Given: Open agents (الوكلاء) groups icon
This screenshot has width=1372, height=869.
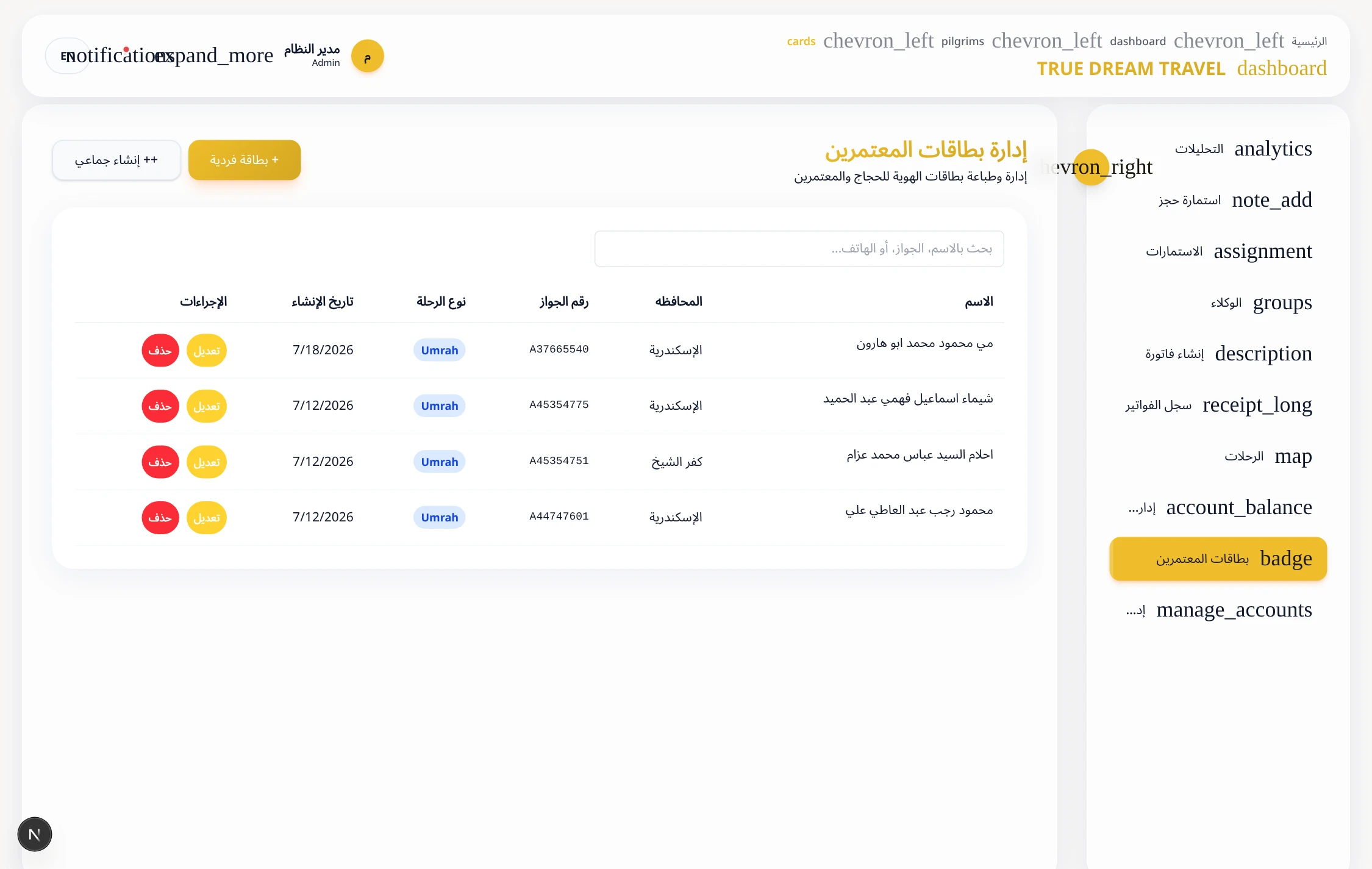Looking at the screenshot, I should [x=1282, y=302].
